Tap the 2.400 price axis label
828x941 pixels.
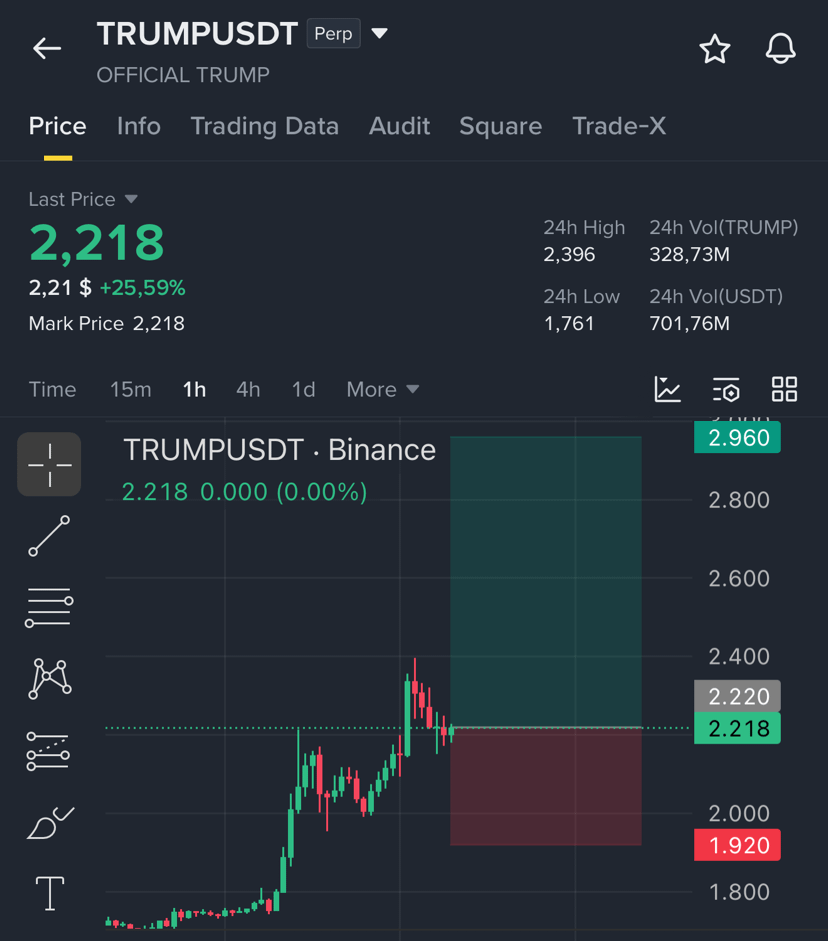tap(739, 657)
